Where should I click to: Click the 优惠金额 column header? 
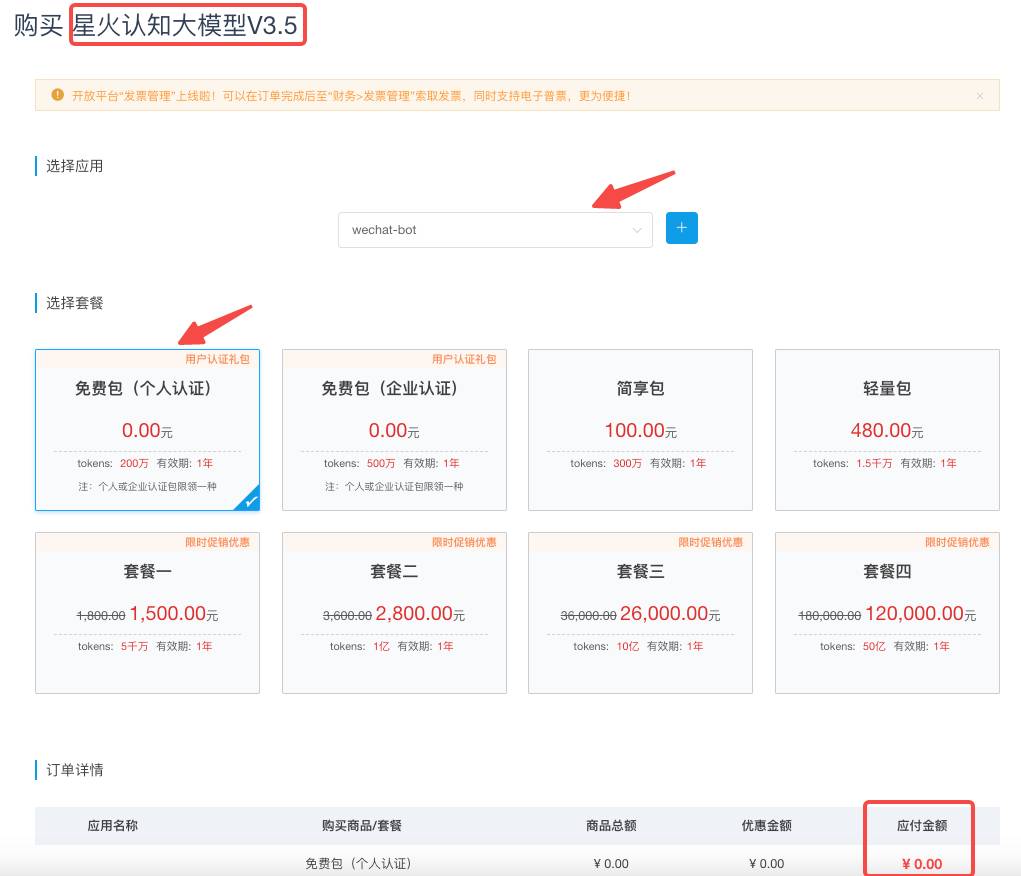[766, 825]
